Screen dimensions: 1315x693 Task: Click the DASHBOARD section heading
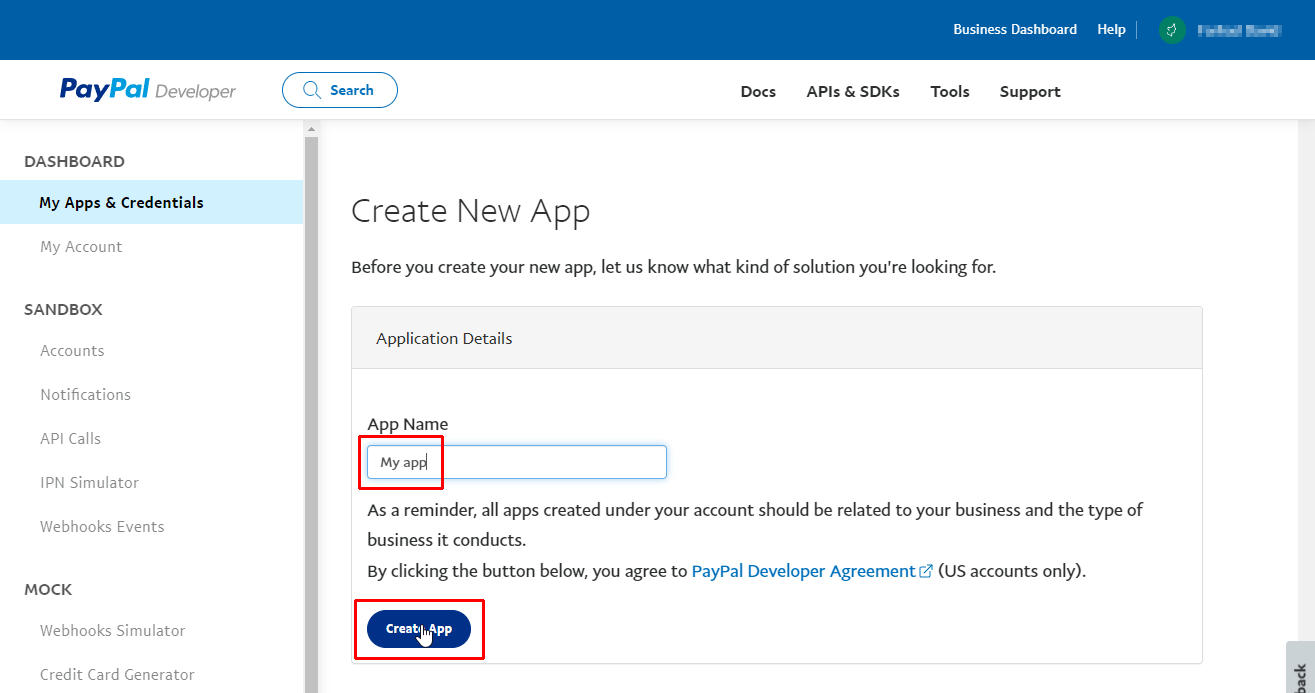coord(74,161)
